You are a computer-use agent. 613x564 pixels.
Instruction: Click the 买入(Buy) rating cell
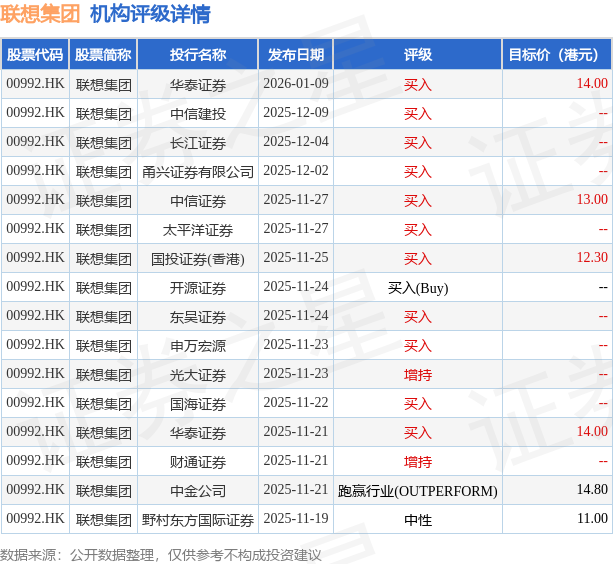[418, 288]
